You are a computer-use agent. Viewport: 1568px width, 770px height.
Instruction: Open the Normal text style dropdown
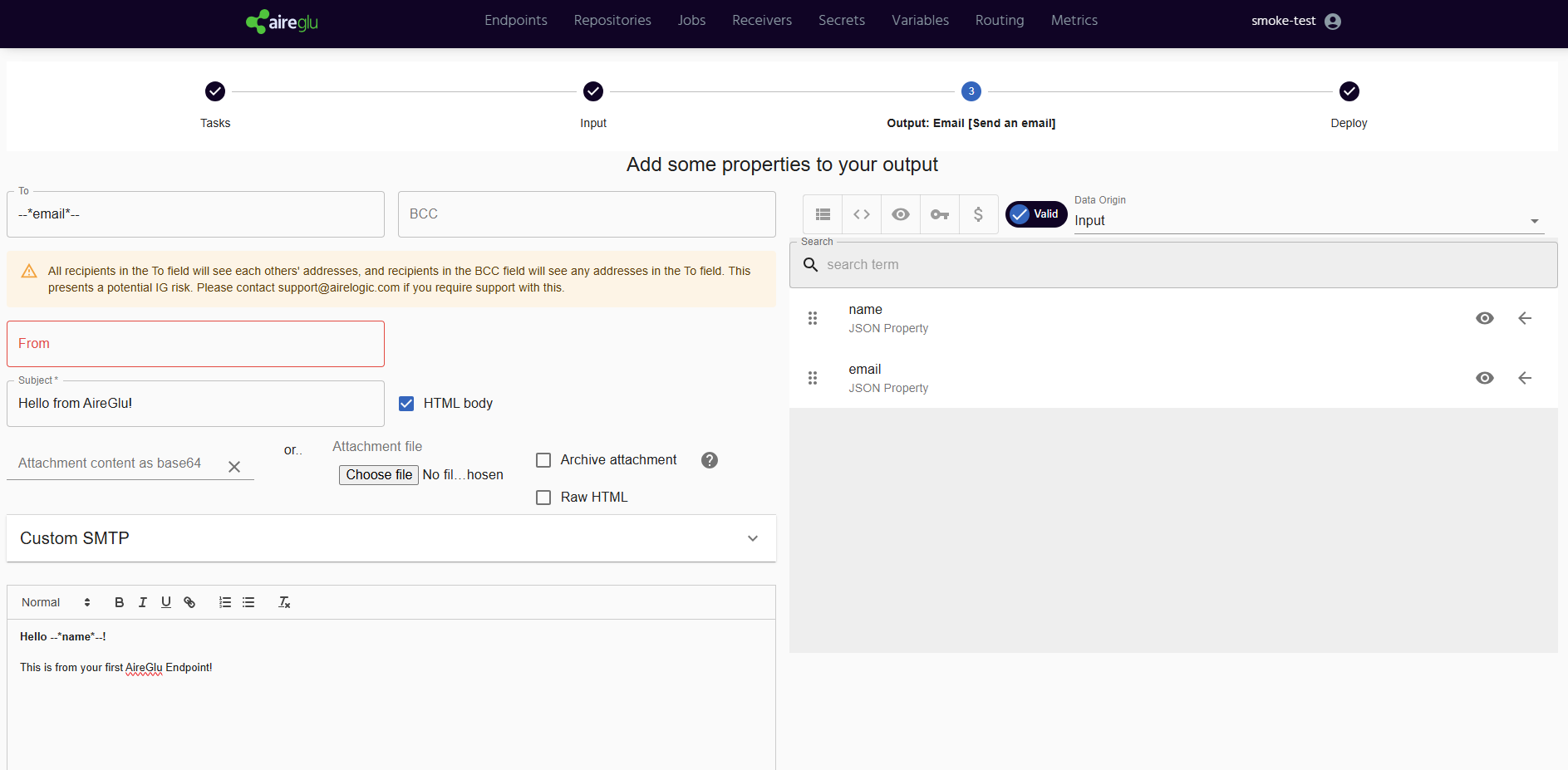coord(56,602)
